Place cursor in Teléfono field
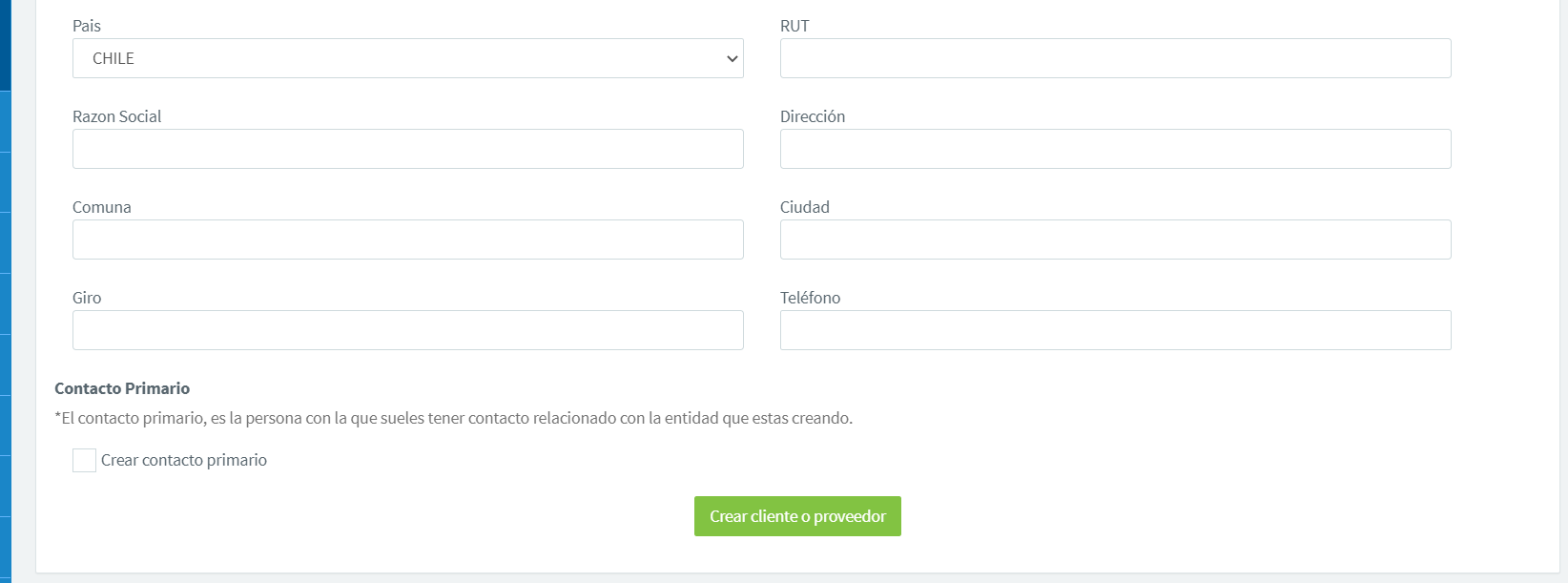Image resolution: width=1568 pixels, height=583 pixels. coord(1115,330)
